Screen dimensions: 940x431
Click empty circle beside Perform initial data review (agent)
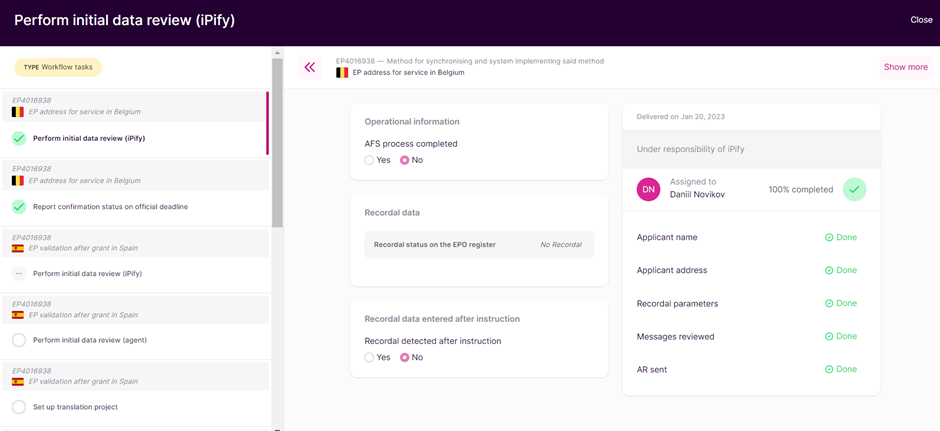(x=19, y=340)
